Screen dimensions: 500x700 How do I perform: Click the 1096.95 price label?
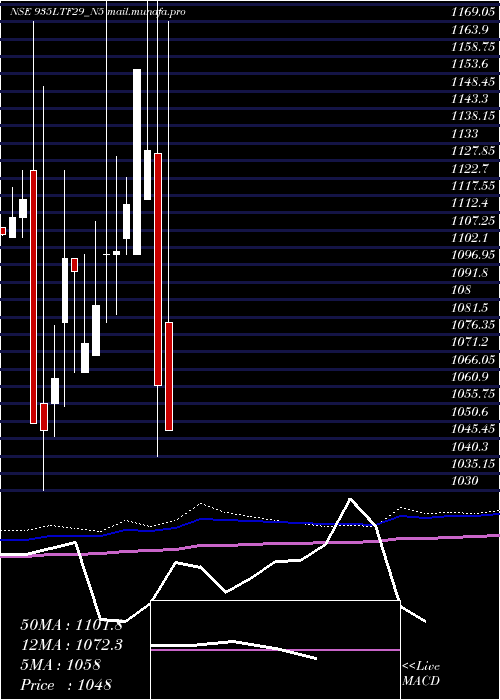473,255
